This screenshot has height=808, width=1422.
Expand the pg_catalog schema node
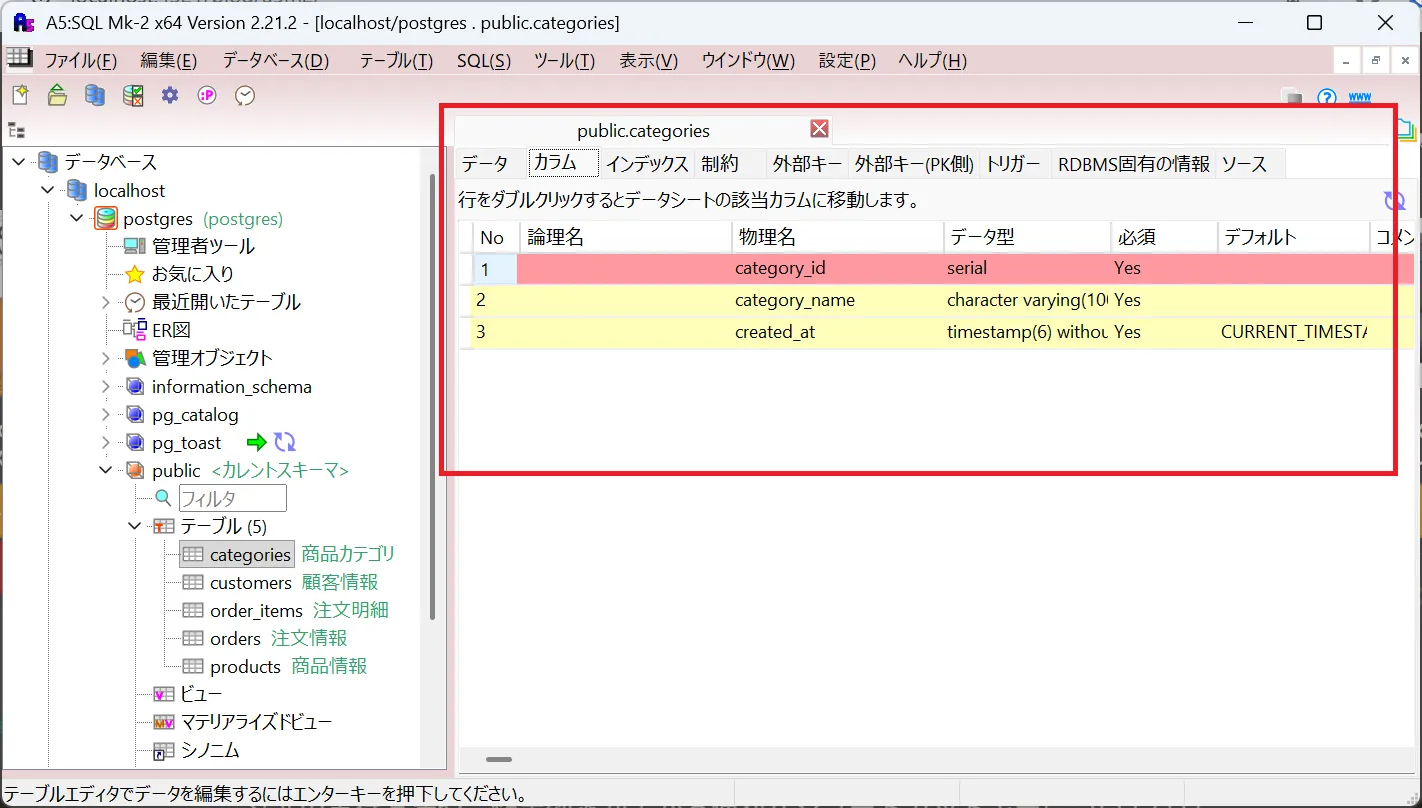click(106, 414)
